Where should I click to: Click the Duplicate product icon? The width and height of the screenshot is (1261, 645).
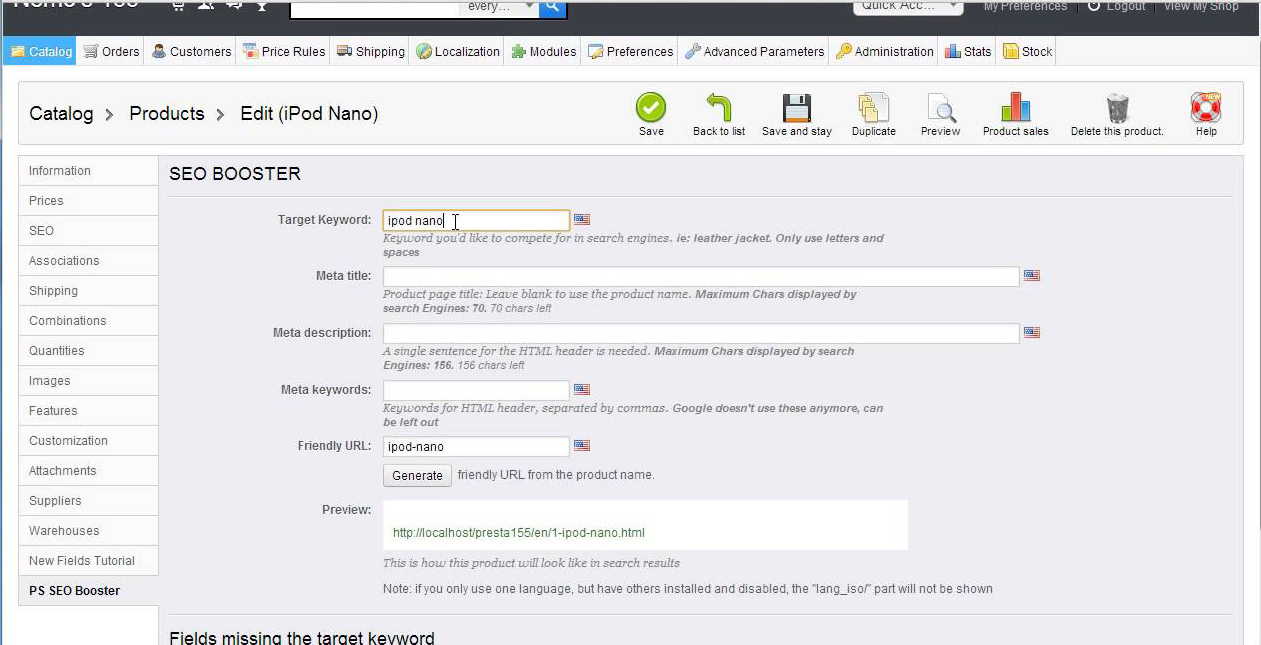873,108
